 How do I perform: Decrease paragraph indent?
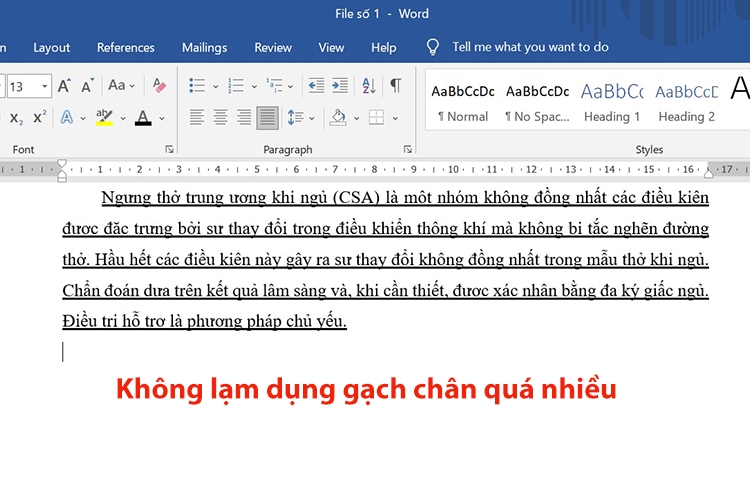[x=316, y=86]
